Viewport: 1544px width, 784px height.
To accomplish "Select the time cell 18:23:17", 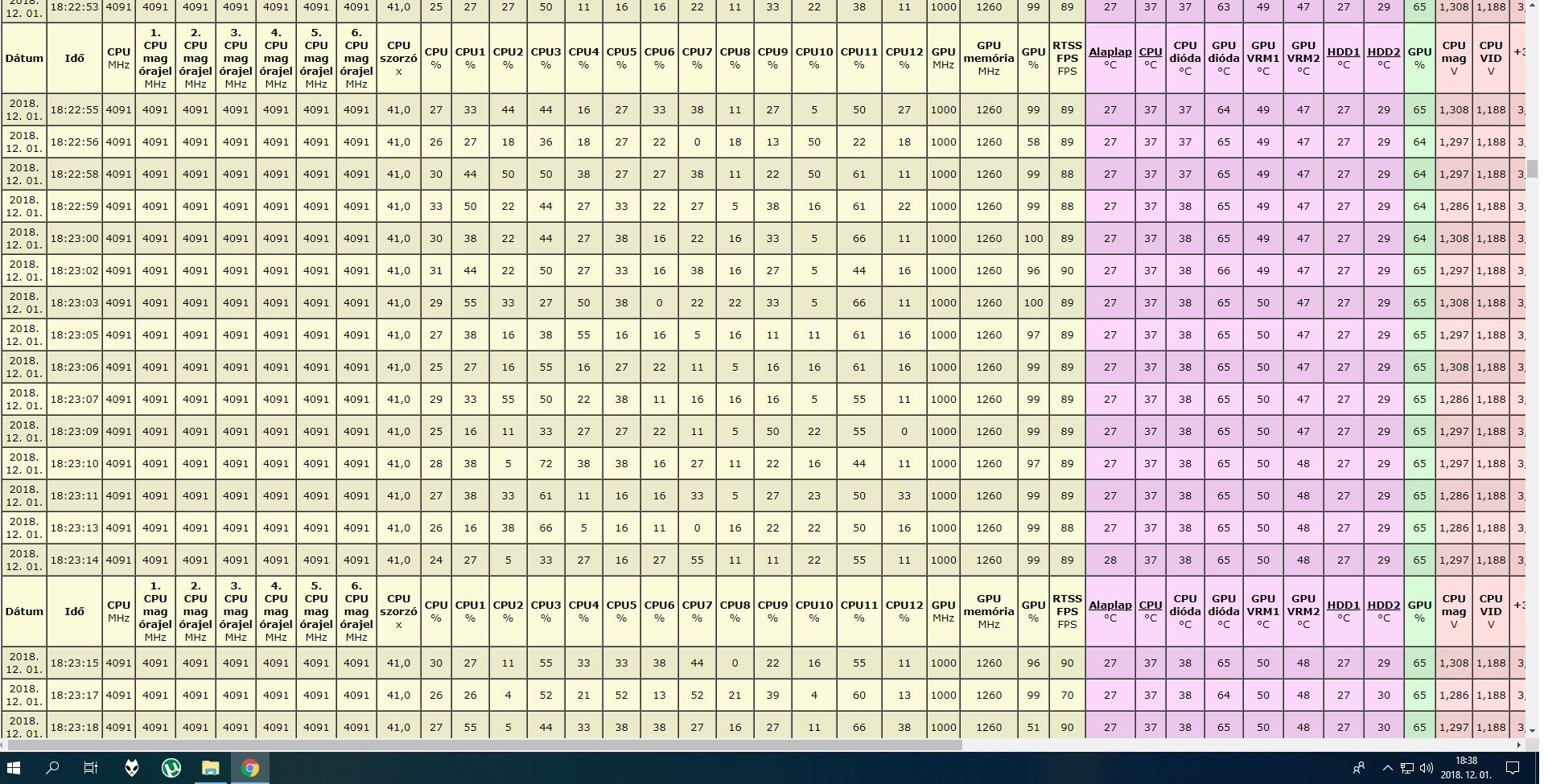I will tap(74, 695).
